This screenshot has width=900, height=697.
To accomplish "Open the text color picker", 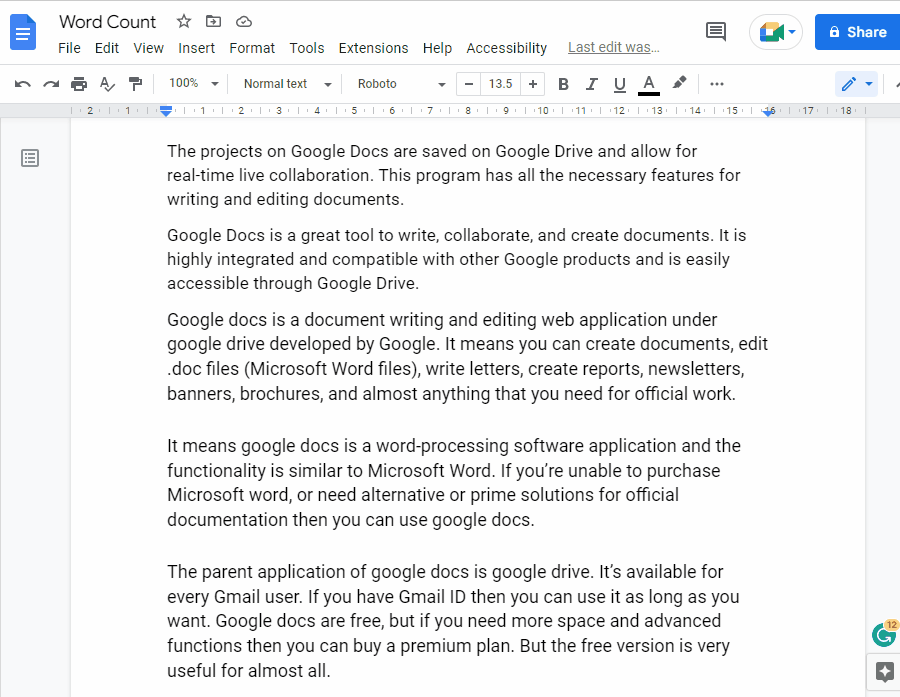I will [x=649, y=84].
